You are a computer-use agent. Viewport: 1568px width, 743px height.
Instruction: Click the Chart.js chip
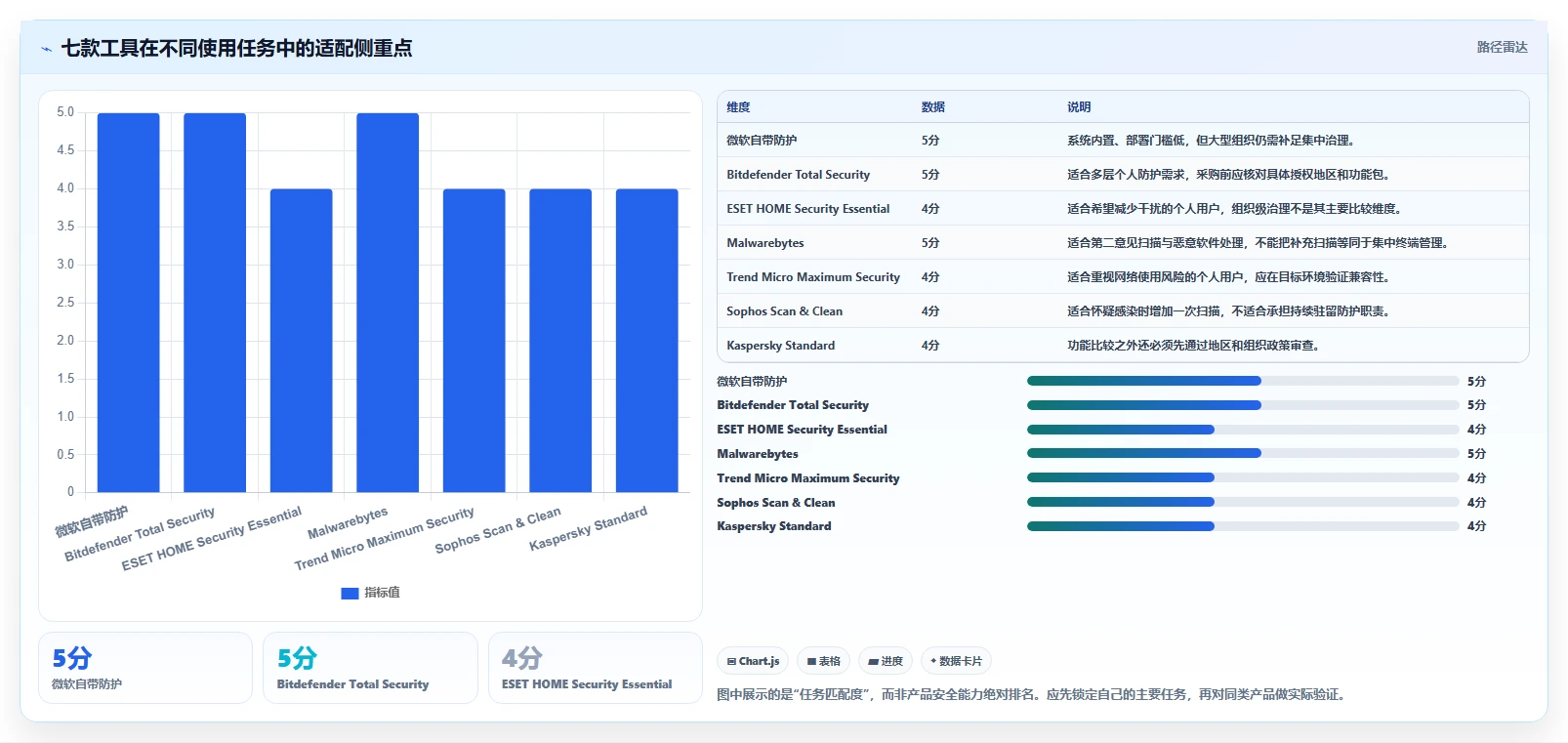(754, 661)
